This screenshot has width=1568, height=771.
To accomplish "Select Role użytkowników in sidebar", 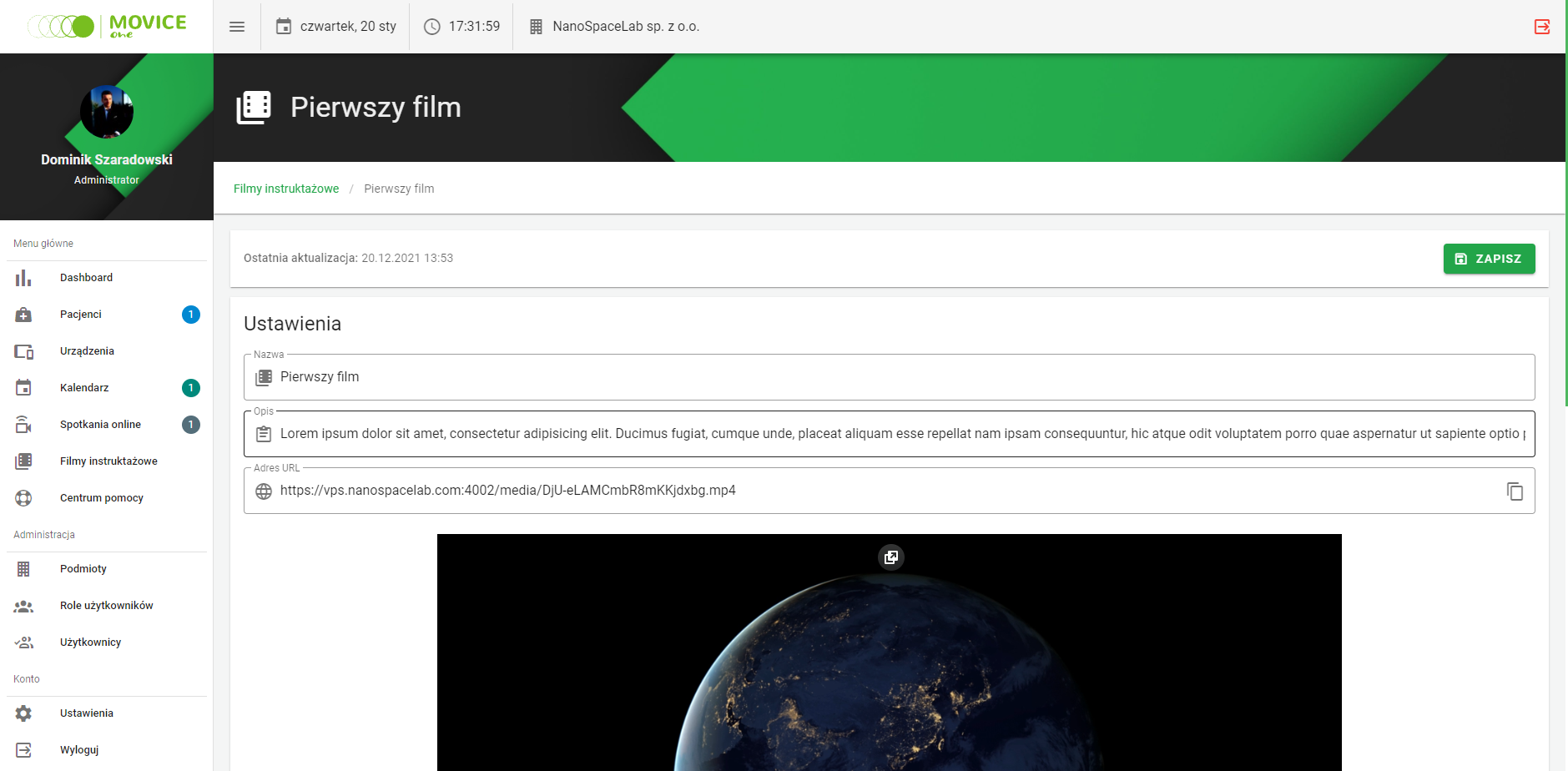I will point(106,606).
